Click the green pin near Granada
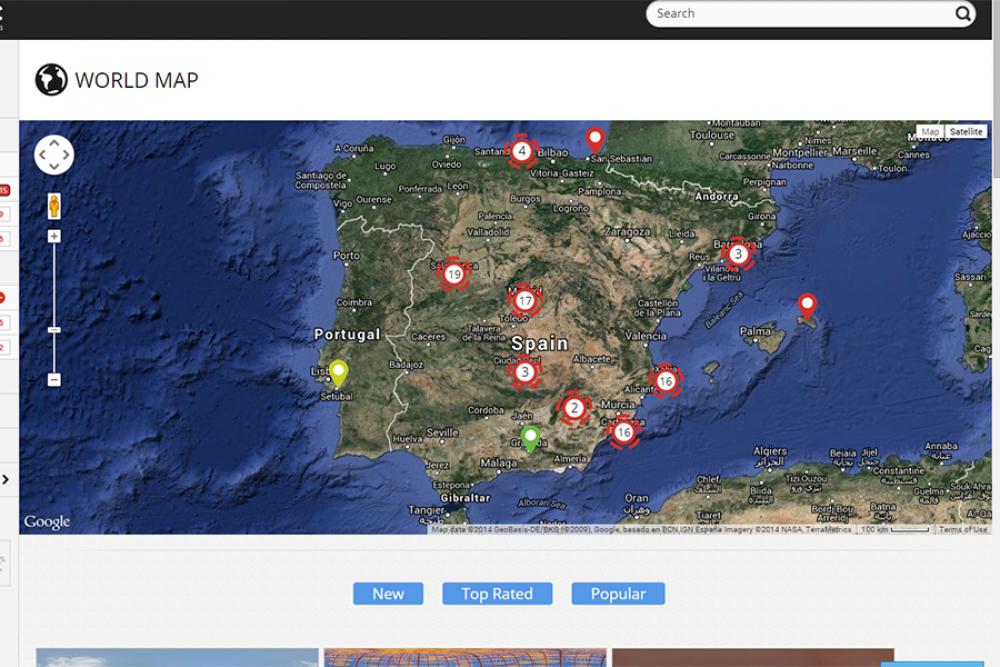The width and height of the screenshot is (1000, 667). click(531, 437)
